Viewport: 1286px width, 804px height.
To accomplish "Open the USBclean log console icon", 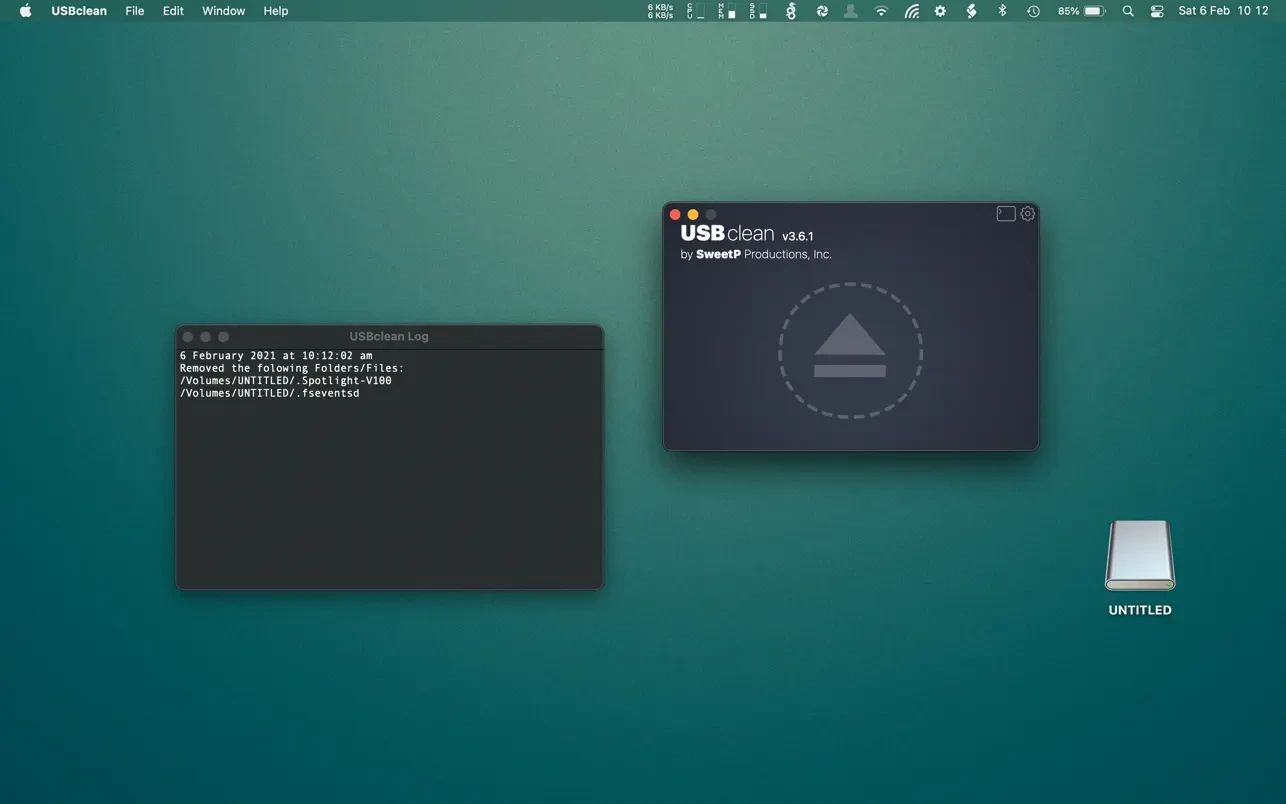I will (1006, 214).
